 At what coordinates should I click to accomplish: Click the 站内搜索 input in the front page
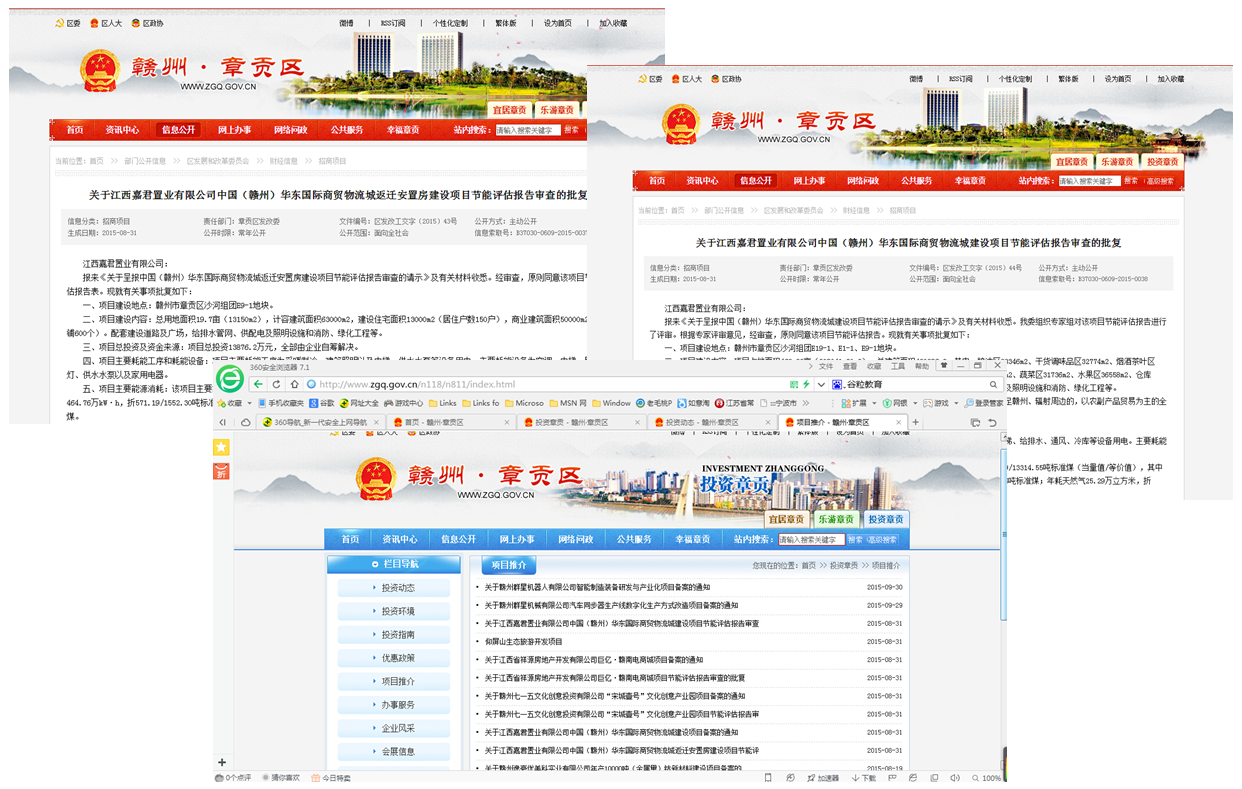point(810,540)
